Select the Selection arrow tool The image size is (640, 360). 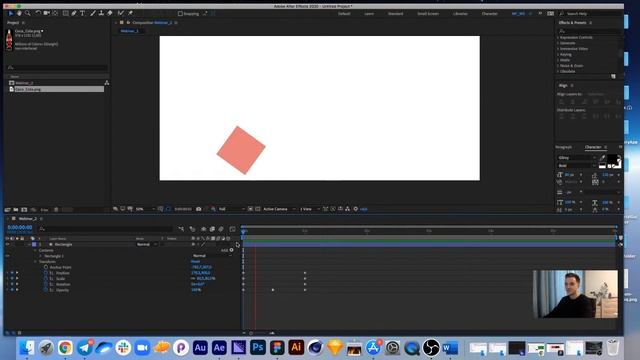click(11, 13)
